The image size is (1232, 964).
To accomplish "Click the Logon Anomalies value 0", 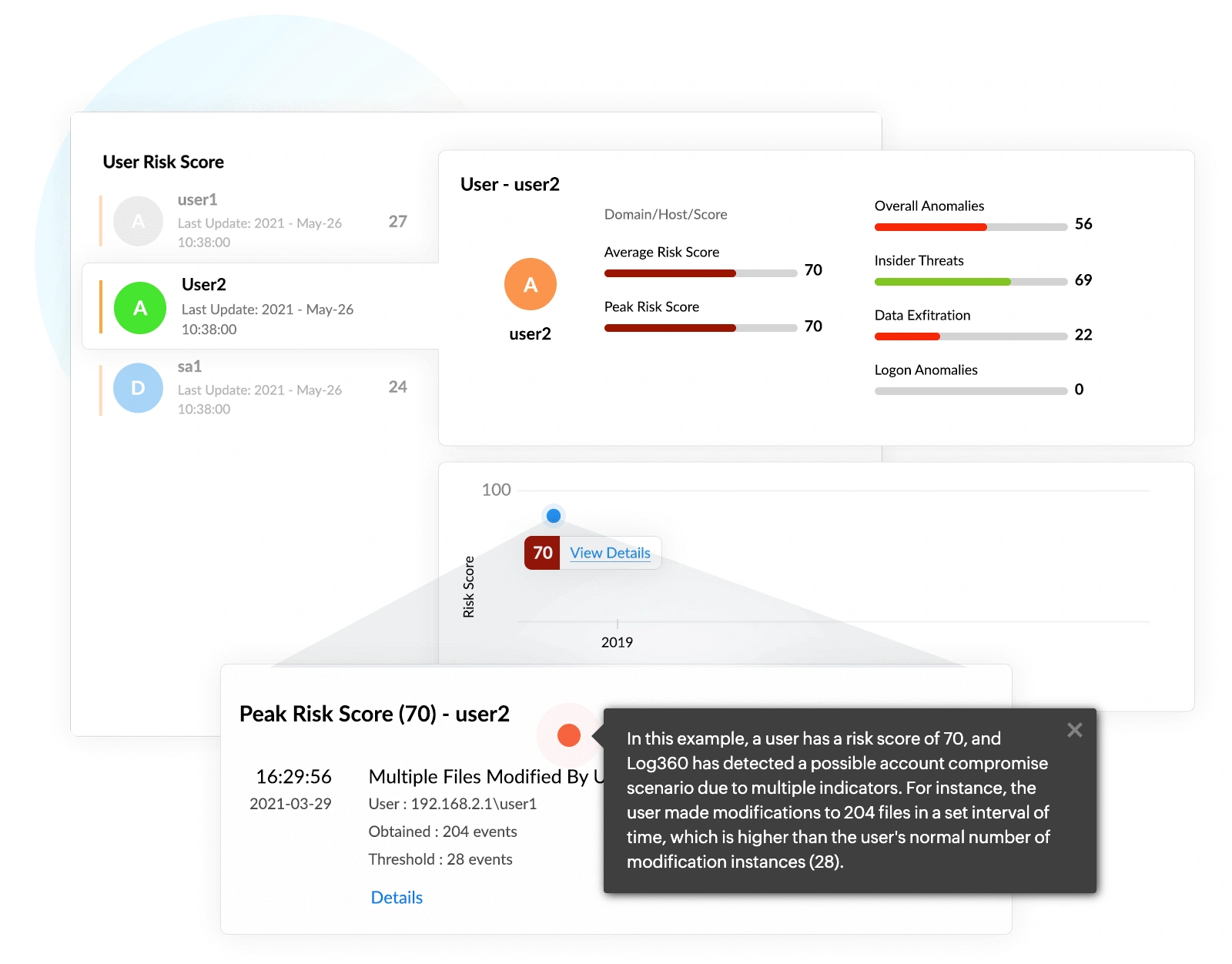I will coord(1079,390).
